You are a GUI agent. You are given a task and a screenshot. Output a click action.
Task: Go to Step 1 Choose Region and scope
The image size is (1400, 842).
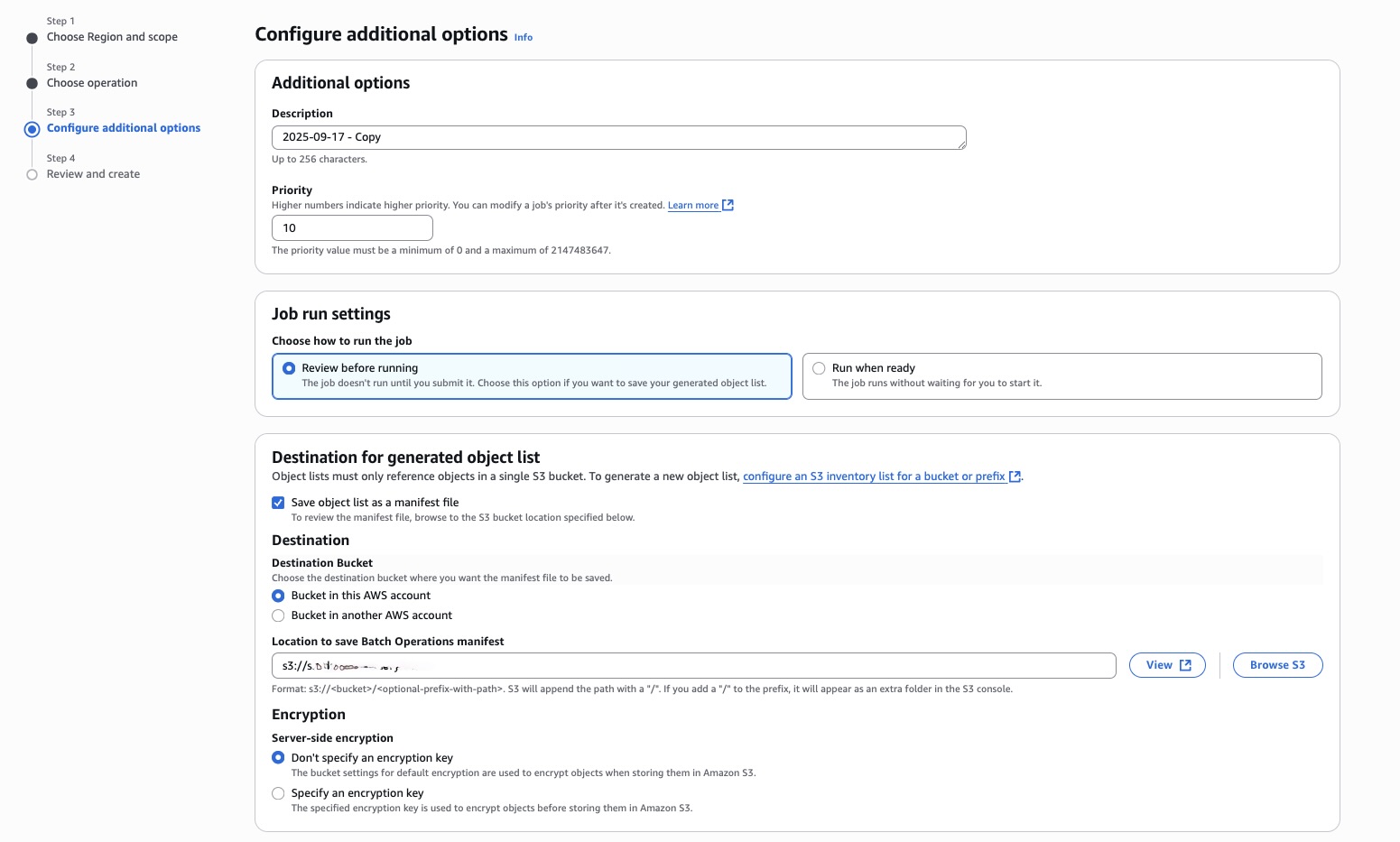point(112,37)
